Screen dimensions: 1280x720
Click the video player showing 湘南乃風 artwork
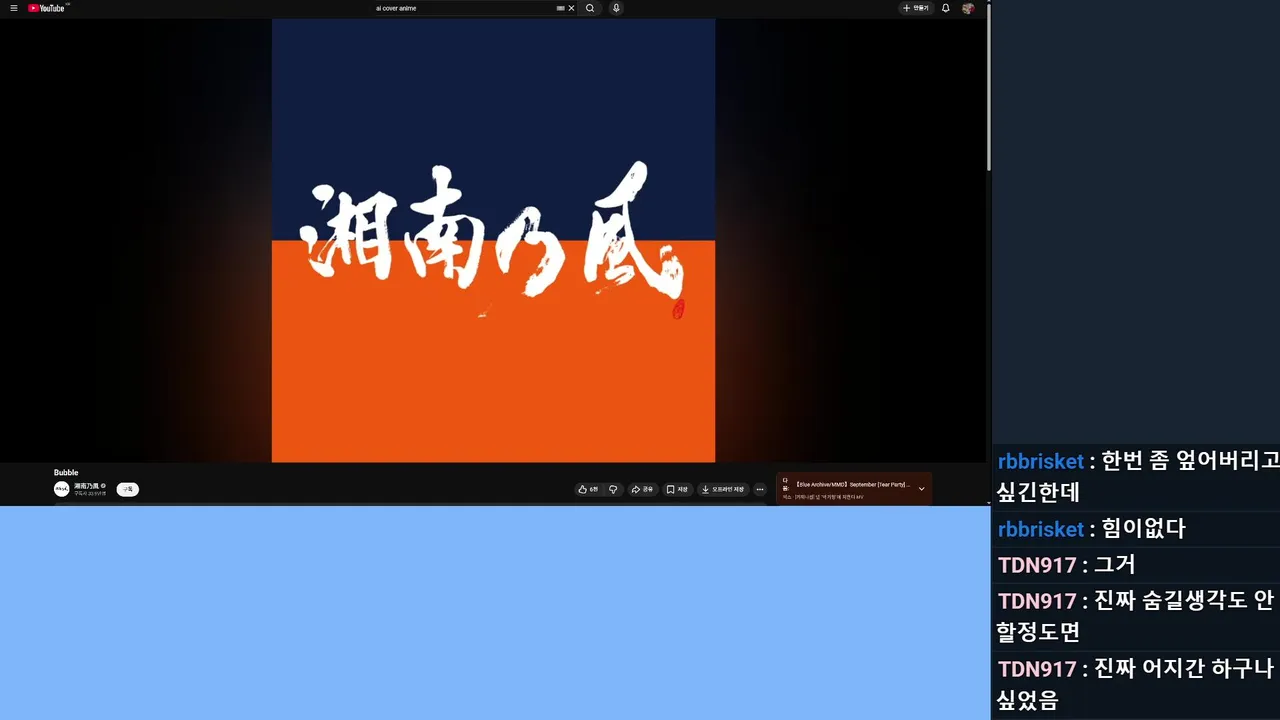493,240
